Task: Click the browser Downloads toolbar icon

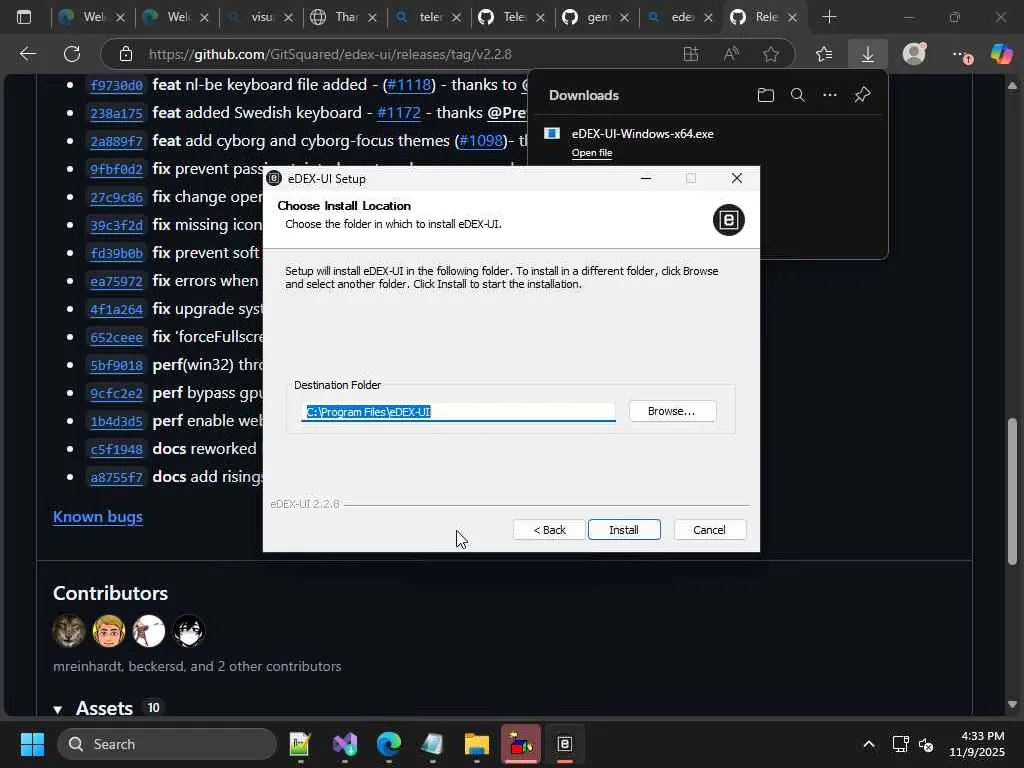Action: (x=867, y=54)
